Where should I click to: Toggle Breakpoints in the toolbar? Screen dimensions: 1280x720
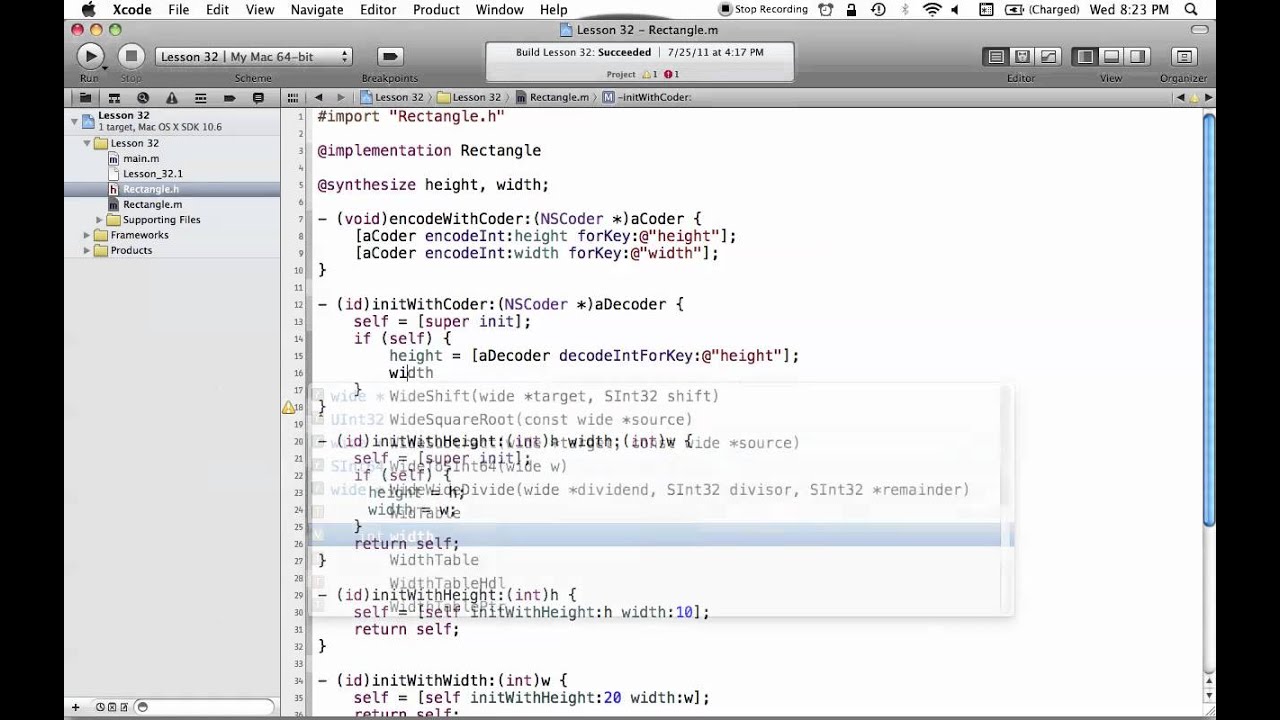coord(390,57)
